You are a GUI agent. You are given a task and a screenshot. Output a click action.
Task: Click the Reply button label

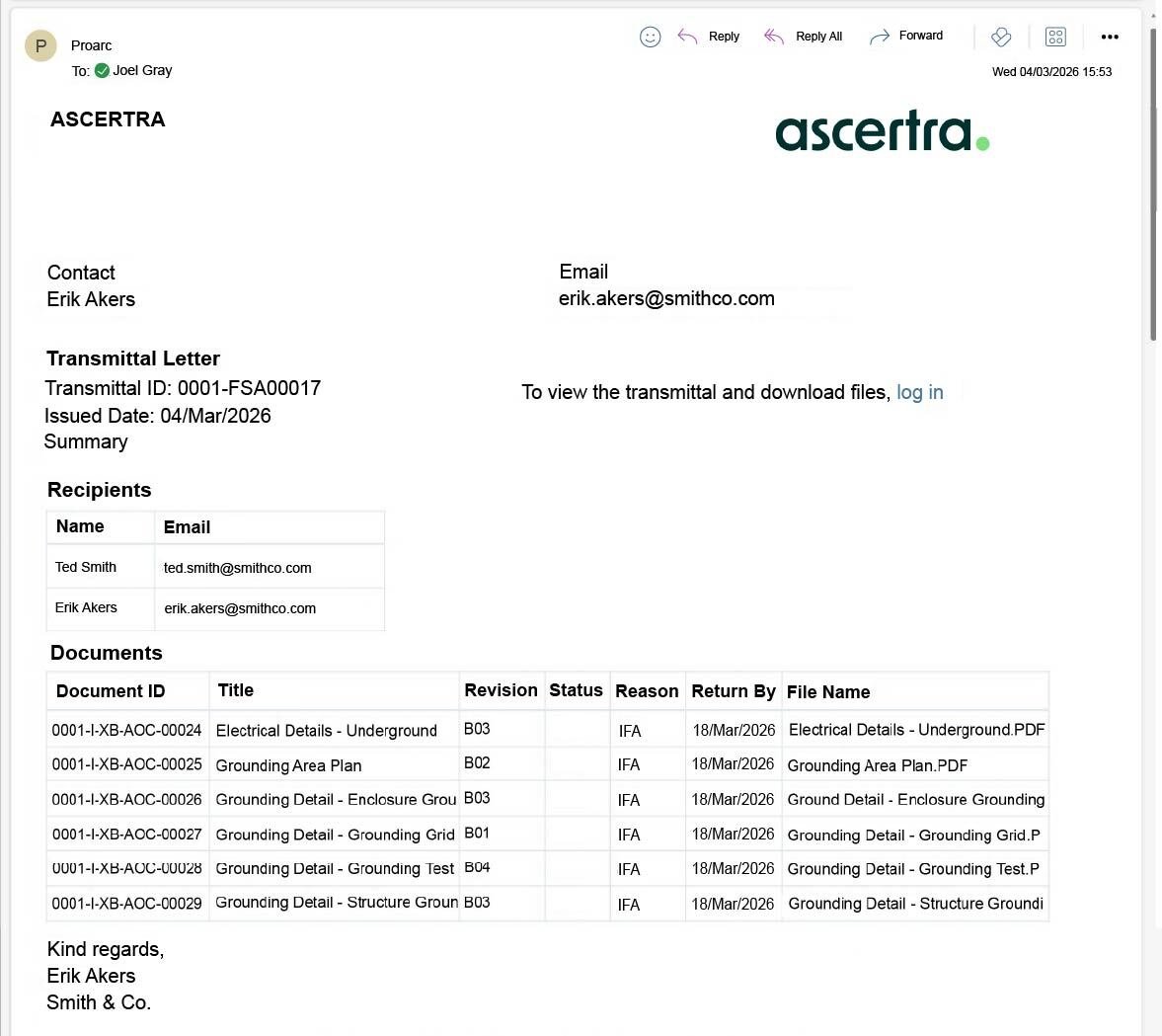click(724, 37)
